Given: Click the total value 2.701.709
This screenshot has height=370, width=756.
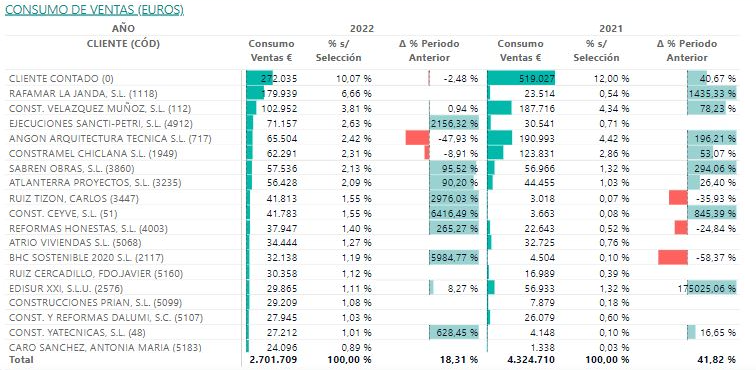Looking at the screenshot, I should coord(273,359).
